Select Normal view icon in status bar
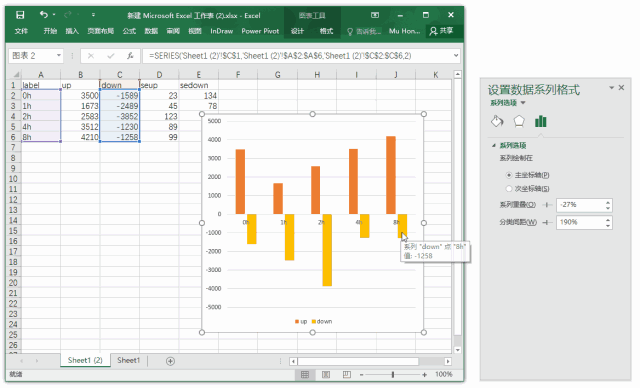This screenshot has height=388, width=640. coord(305,375)
